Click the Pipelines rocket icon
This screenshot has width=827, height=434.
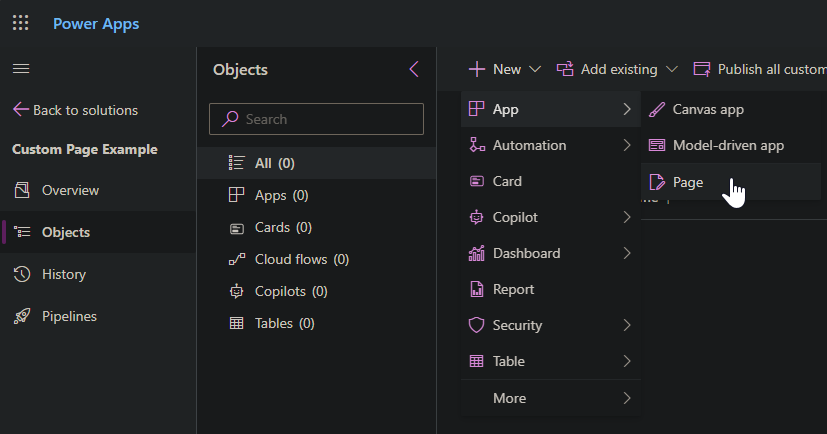22,316
